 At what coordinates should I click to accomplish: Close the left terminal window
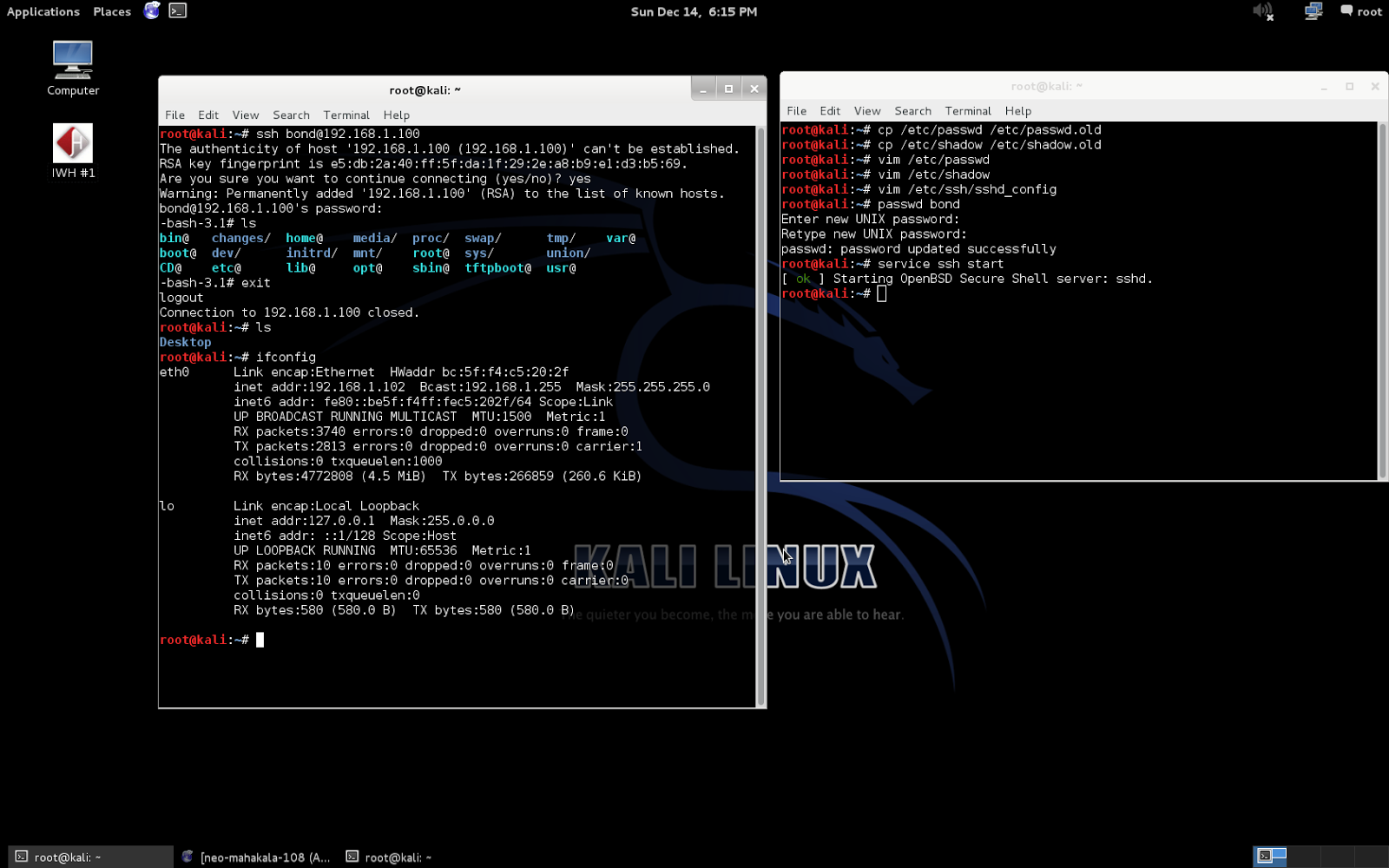754,89
